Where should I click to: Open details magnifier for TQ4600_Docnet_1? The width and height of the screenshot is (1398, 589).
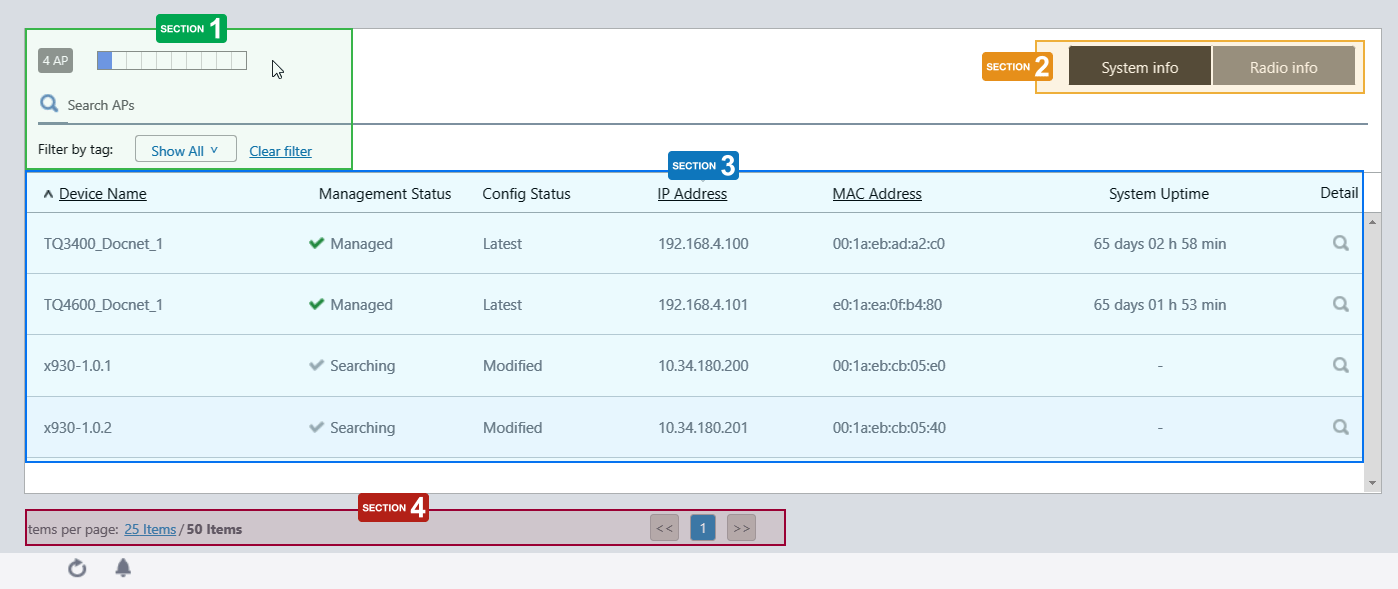tap(1340, 304)
